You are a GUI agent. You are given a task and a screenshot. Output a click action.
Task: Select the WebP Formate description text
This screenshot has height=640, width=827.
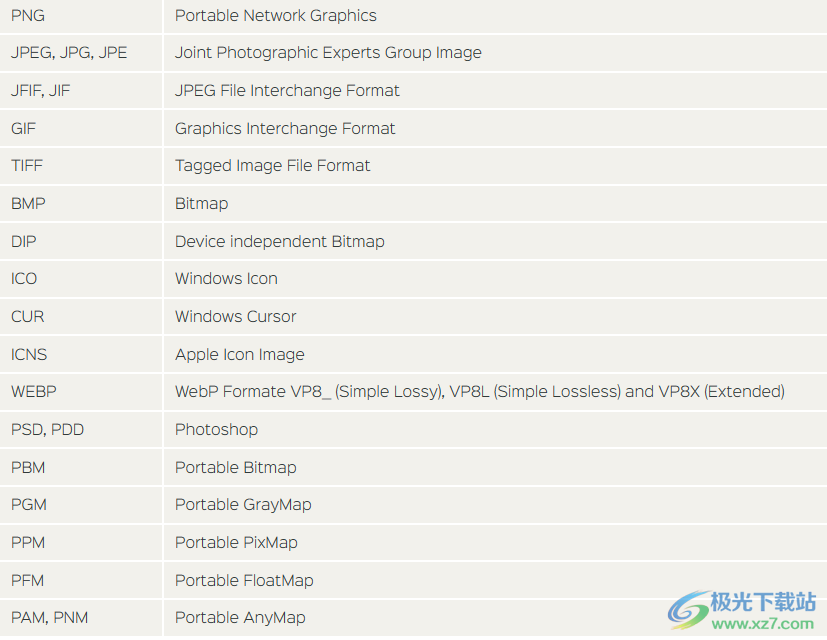480,391
